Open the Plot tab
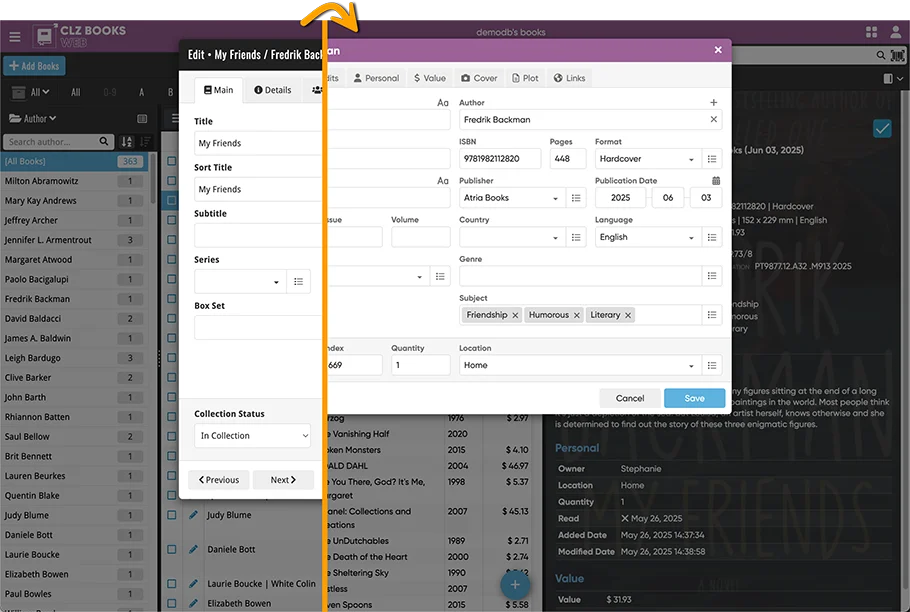 (525, 78)
